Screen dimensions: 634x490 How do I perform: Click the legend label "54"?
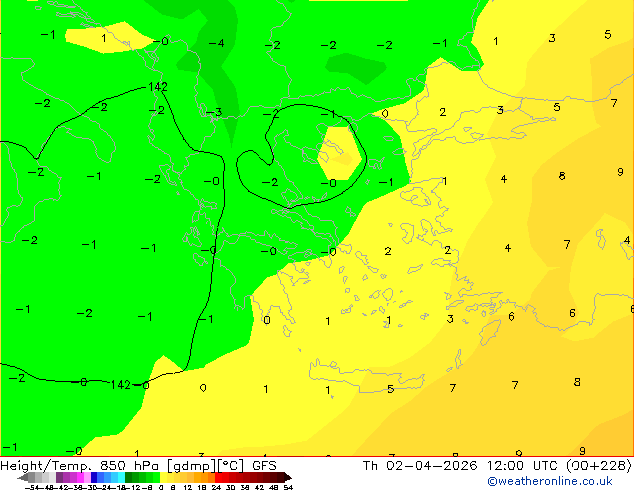pos(288,487)
